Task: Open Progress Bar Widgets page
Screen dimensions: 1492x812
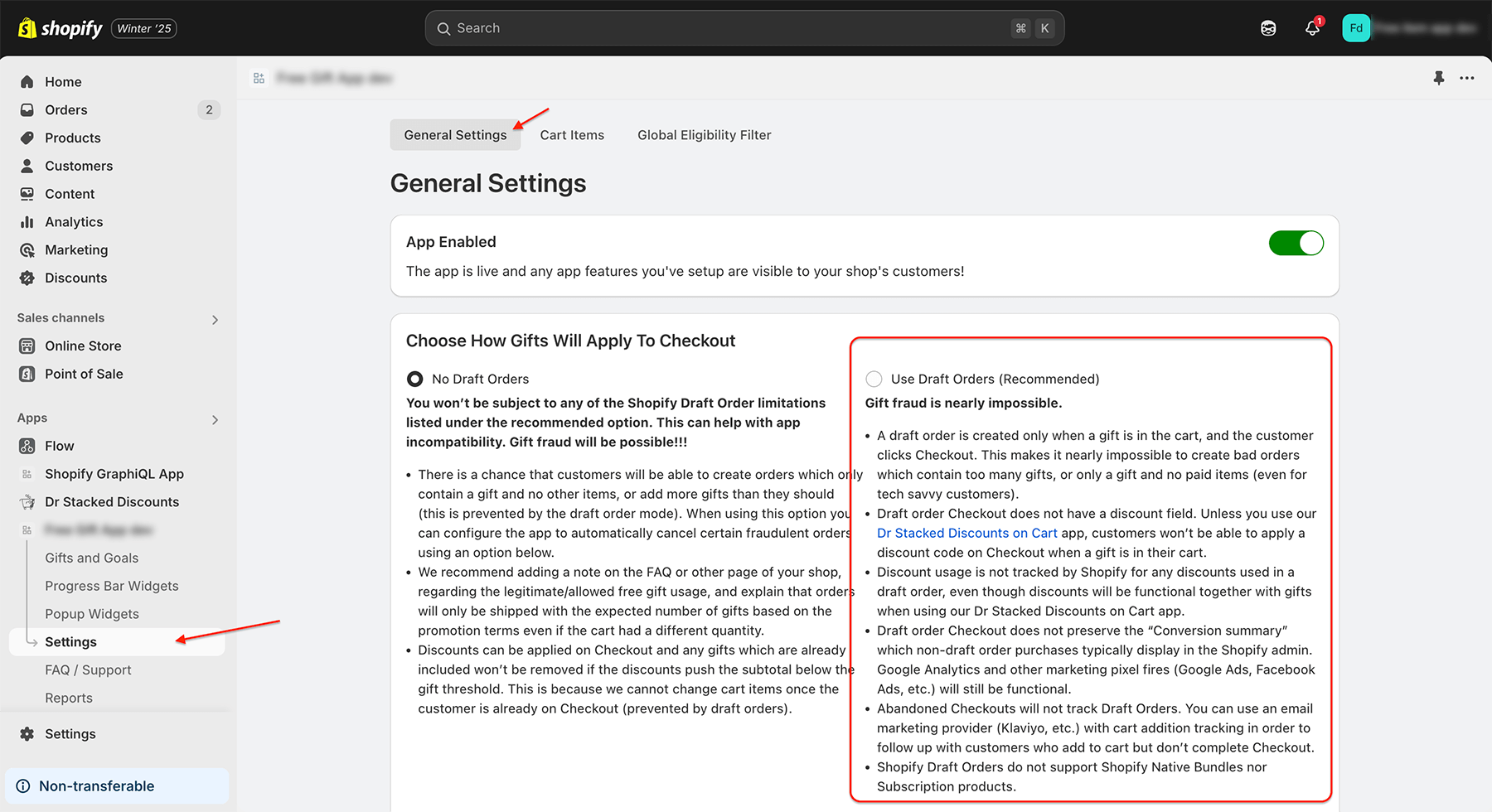Action: [112, 586]
